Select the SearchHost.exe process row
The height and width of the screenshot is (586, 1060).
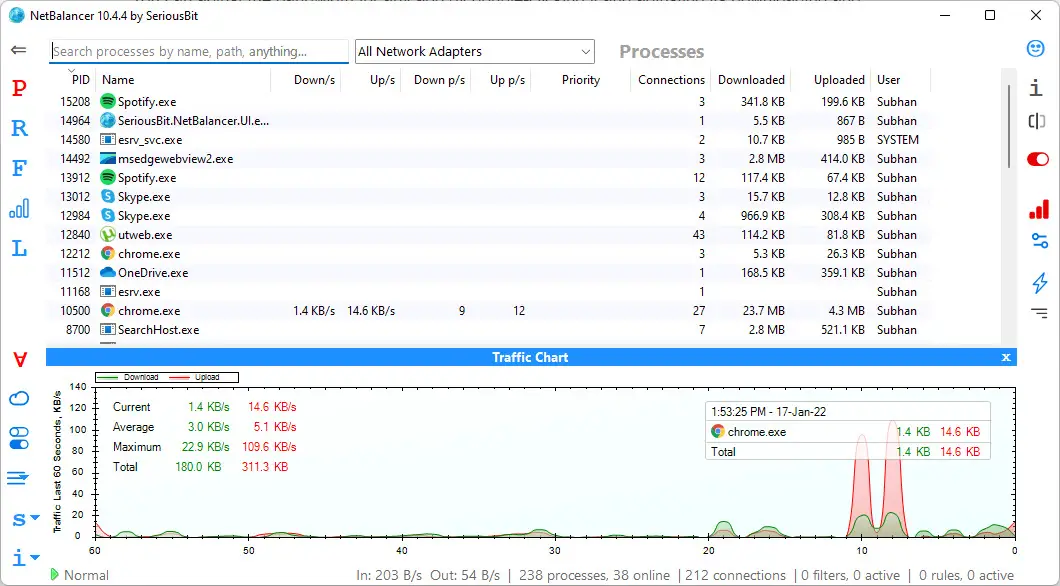point(489,330)
